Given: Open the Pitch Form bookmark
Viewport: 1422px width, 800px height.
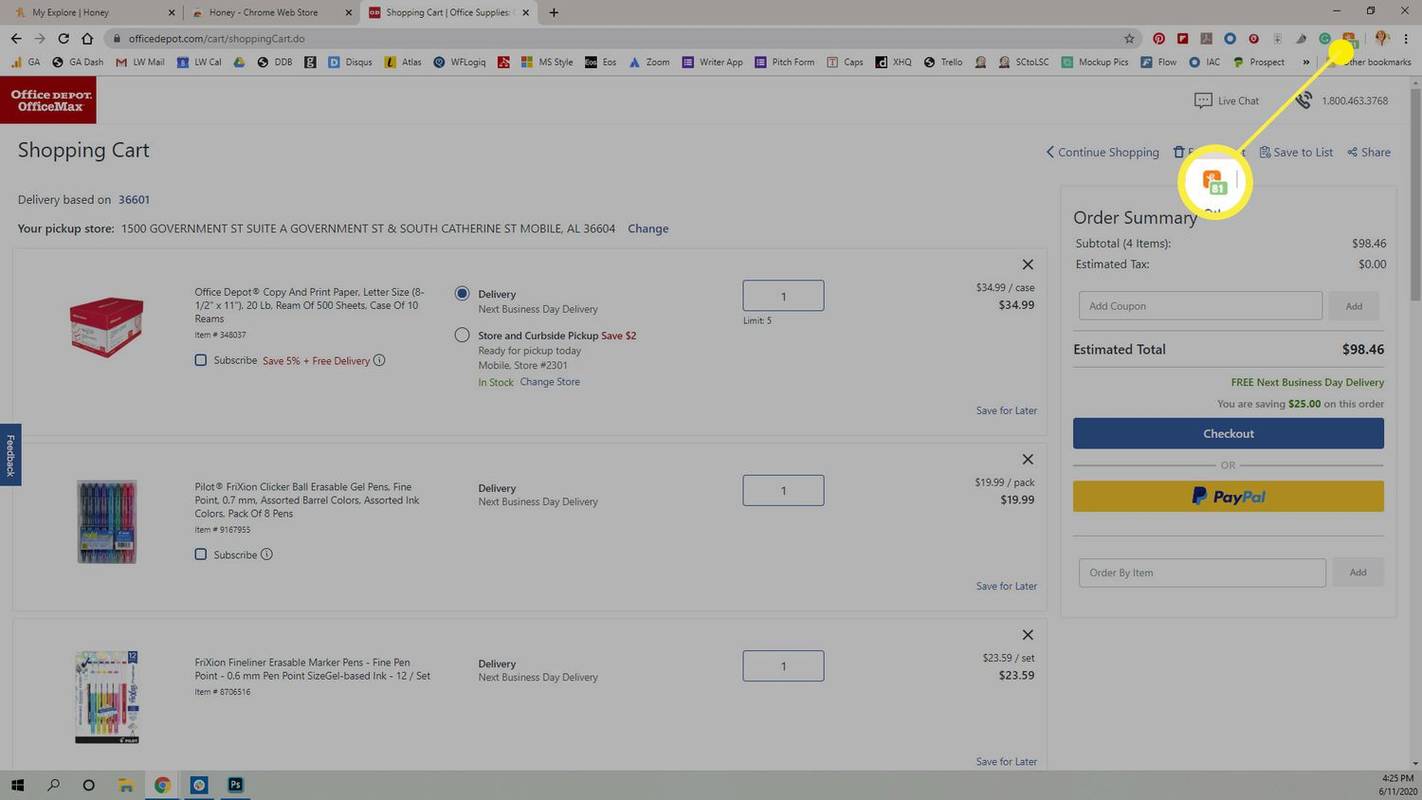Looking at the screenshot, I should [784, 62].
